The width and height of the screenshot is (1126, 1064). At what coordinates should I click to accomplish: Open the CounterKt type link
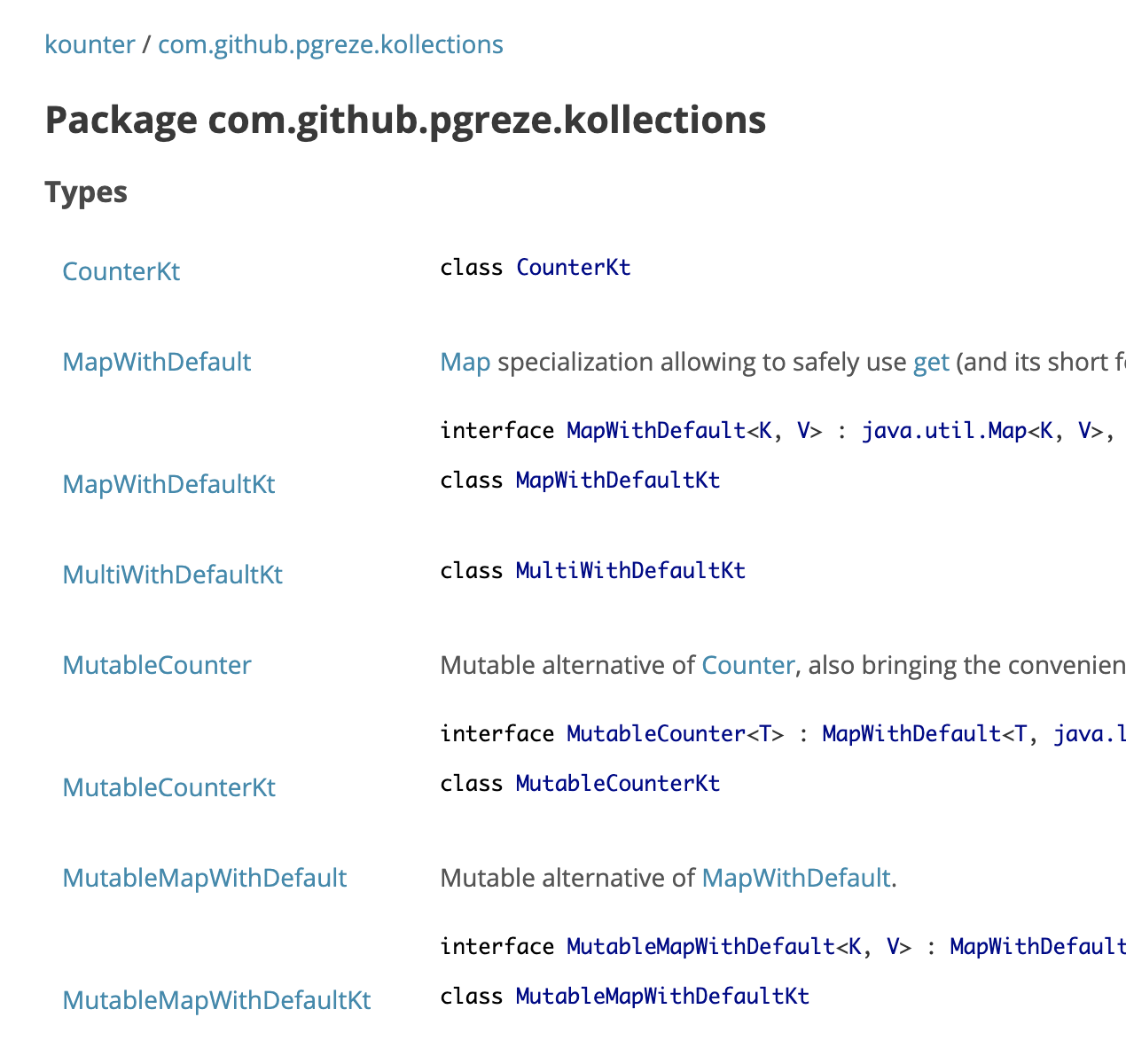121,271
